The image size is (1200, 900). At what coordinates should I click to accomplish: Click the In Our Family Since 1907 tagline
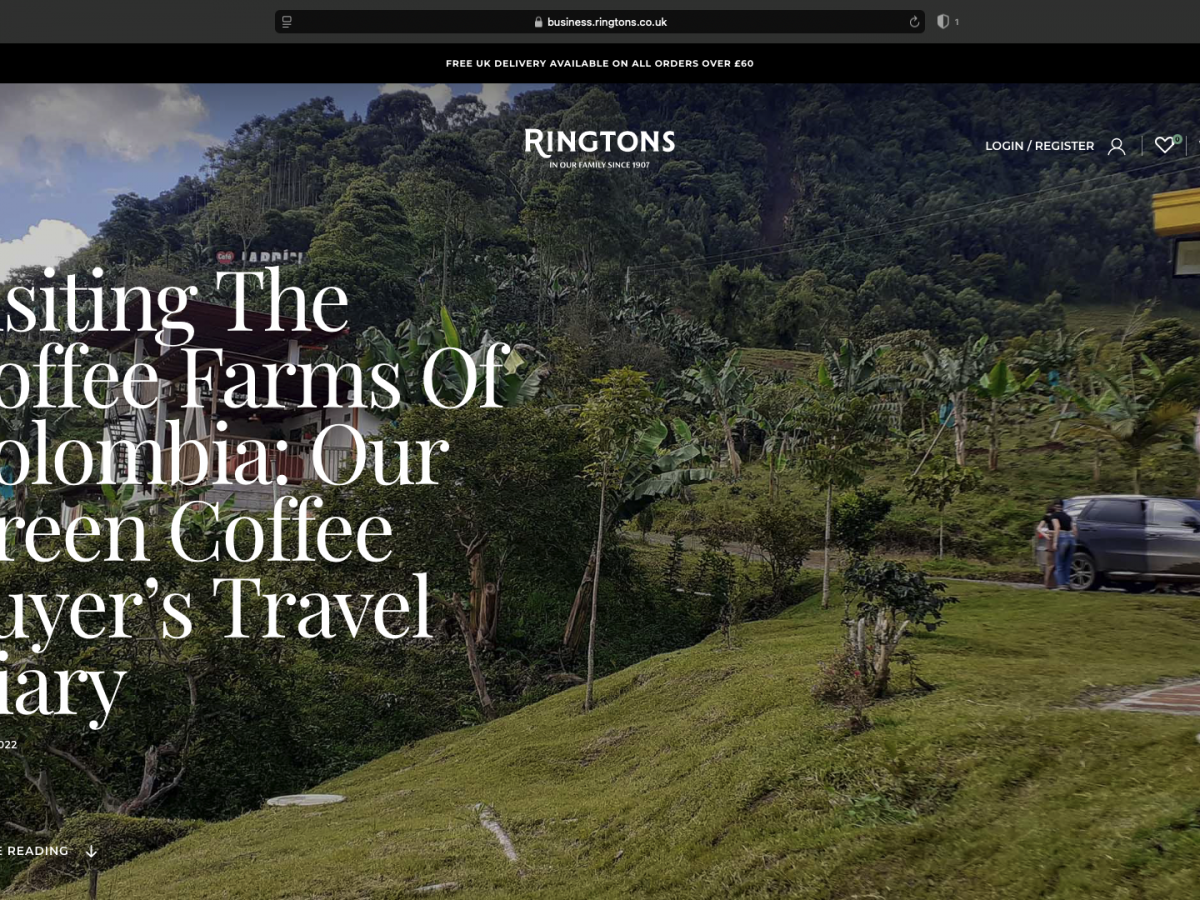tap(600, 164)
